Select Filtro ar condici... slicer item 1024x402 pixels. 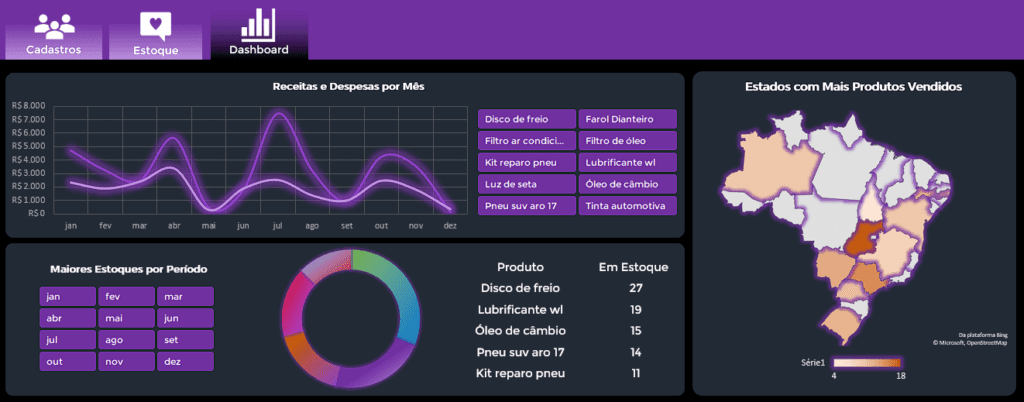(x=527, y=141)
